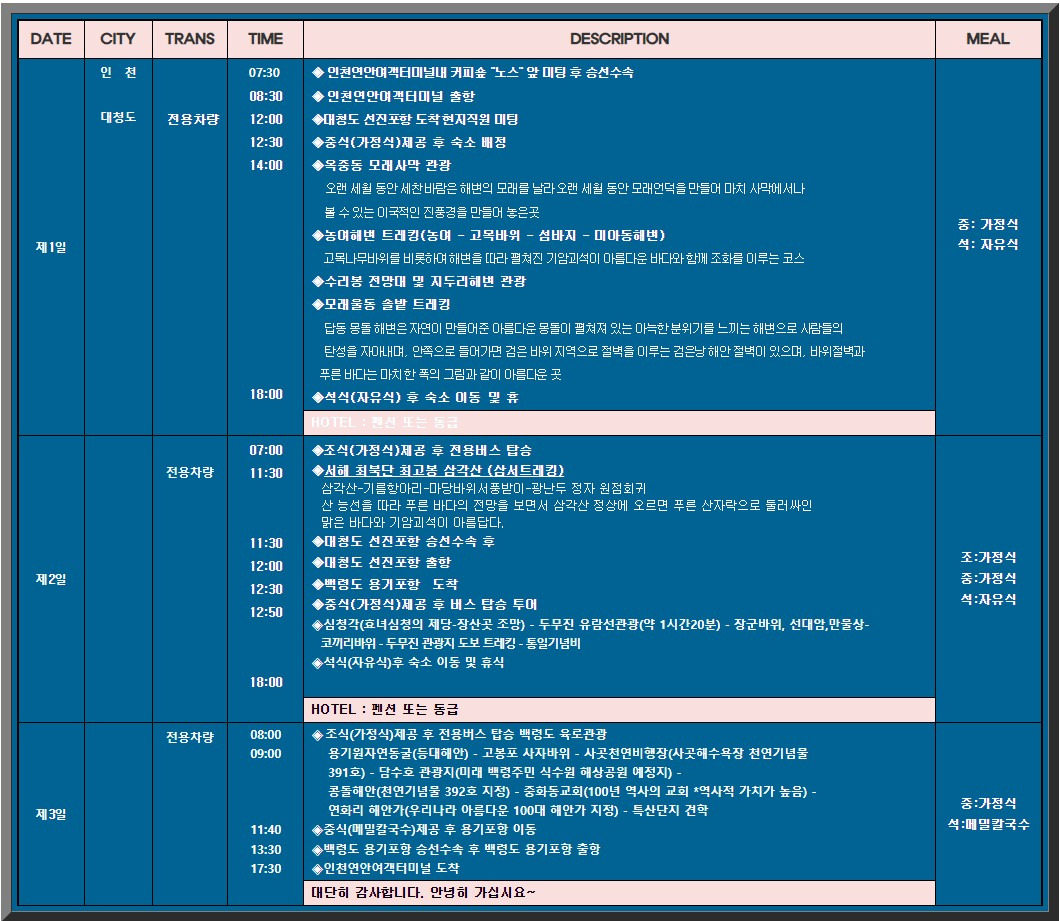Click '◆수리봉 전망대 및 지두리해변 관광' line
This screenshot has height=921, width=1060.
(x=418, y=281)
